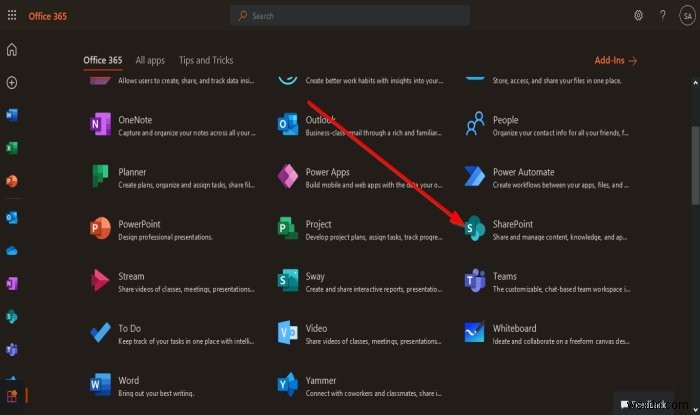Click 'Bring out your best writing.' text
The image size is (700, 415).
(x=156, y=393)
